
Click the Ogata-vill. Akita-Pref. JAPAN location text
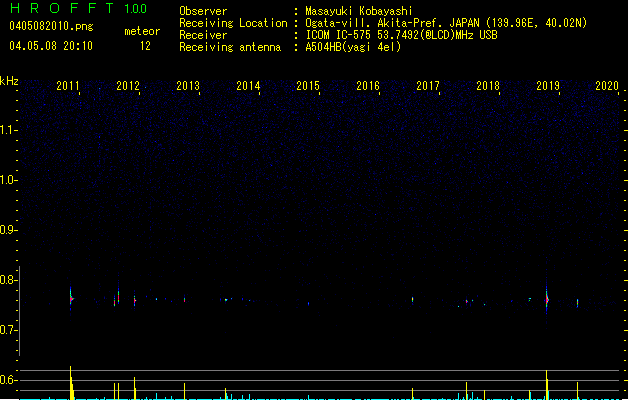tap(446, 23)
